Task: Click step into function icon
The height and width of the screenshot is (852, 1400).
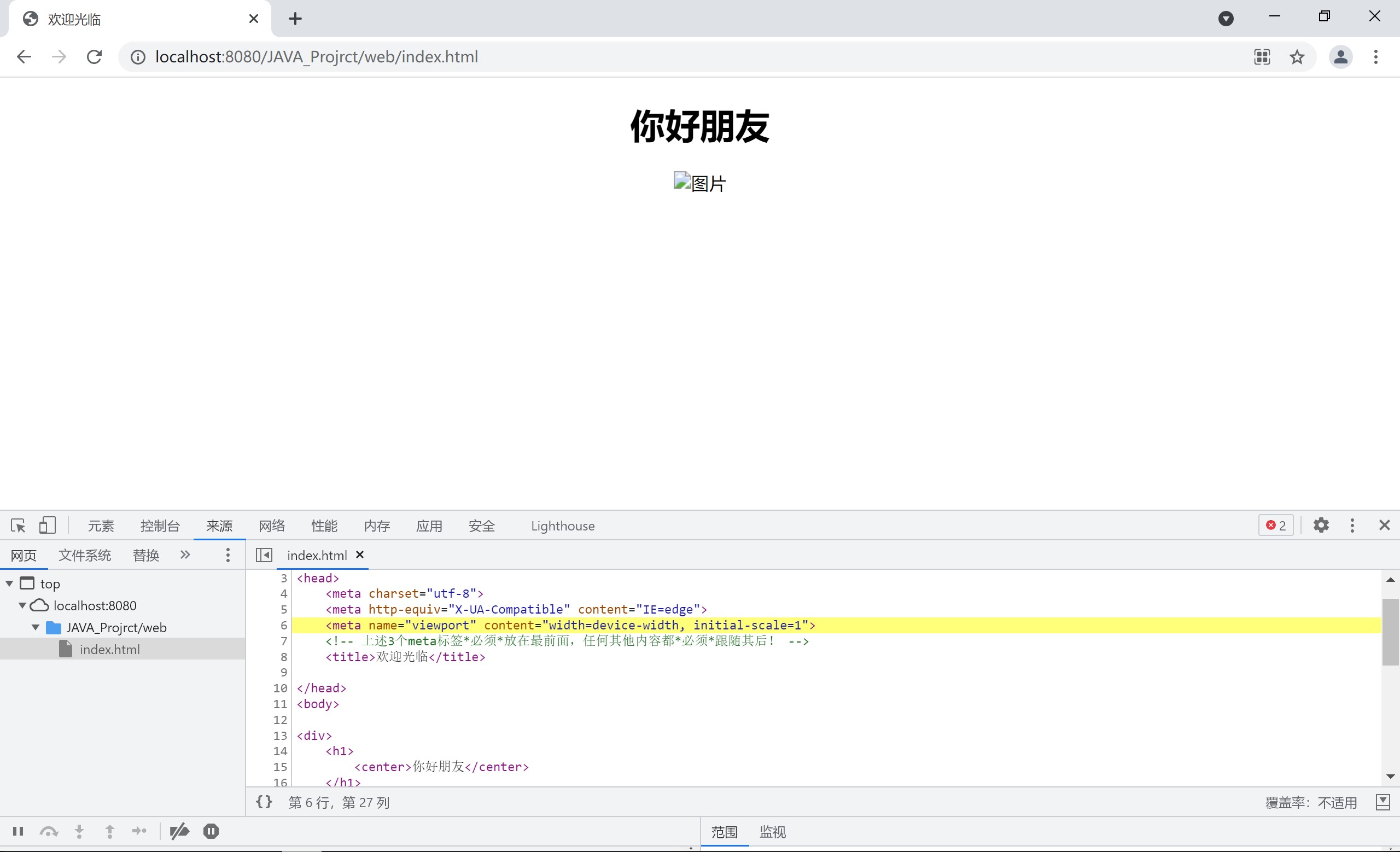Action: [79, 832]
